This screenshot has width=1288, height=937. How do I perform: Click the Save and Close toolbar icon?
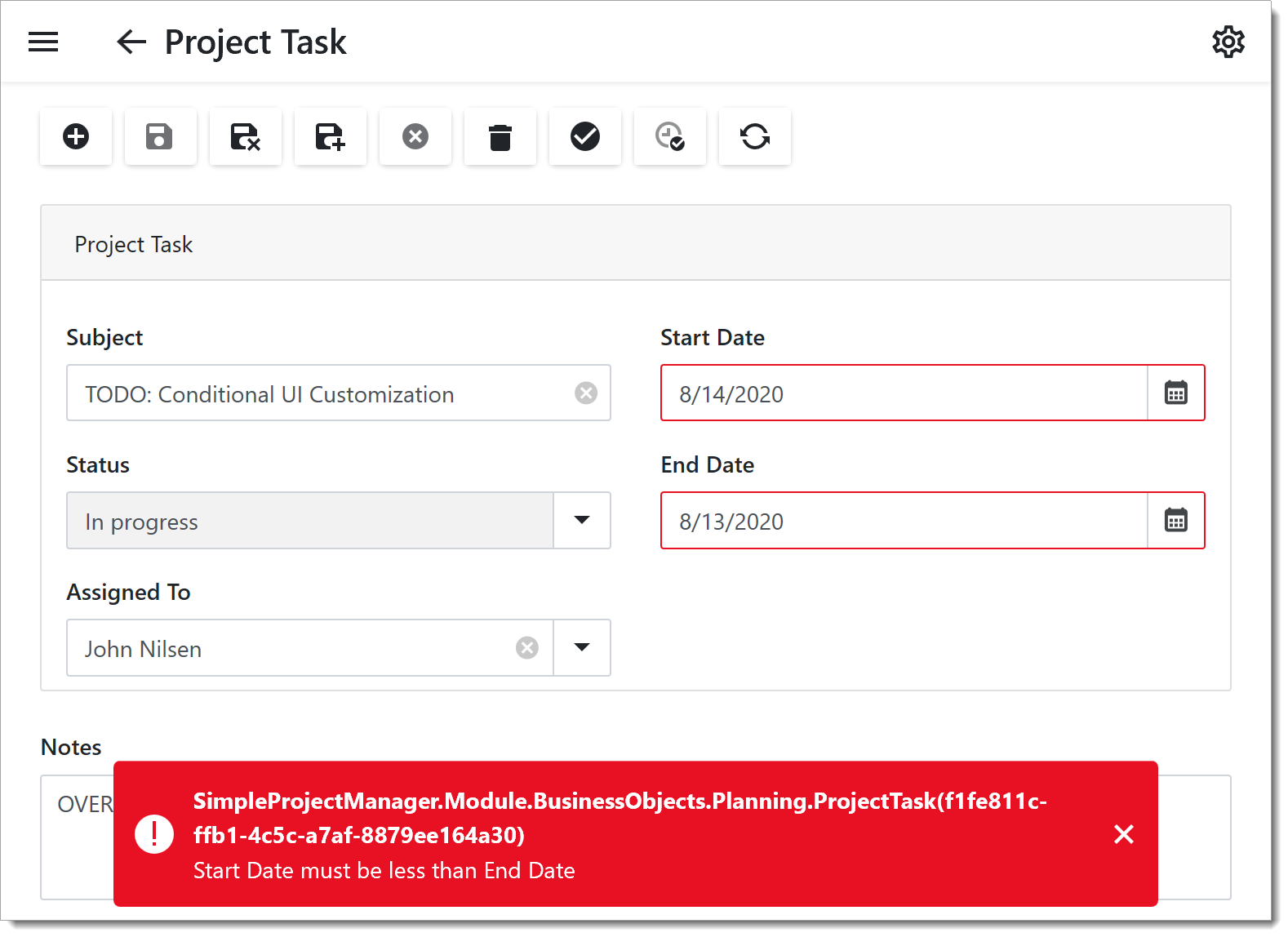[x=245, y=136]
